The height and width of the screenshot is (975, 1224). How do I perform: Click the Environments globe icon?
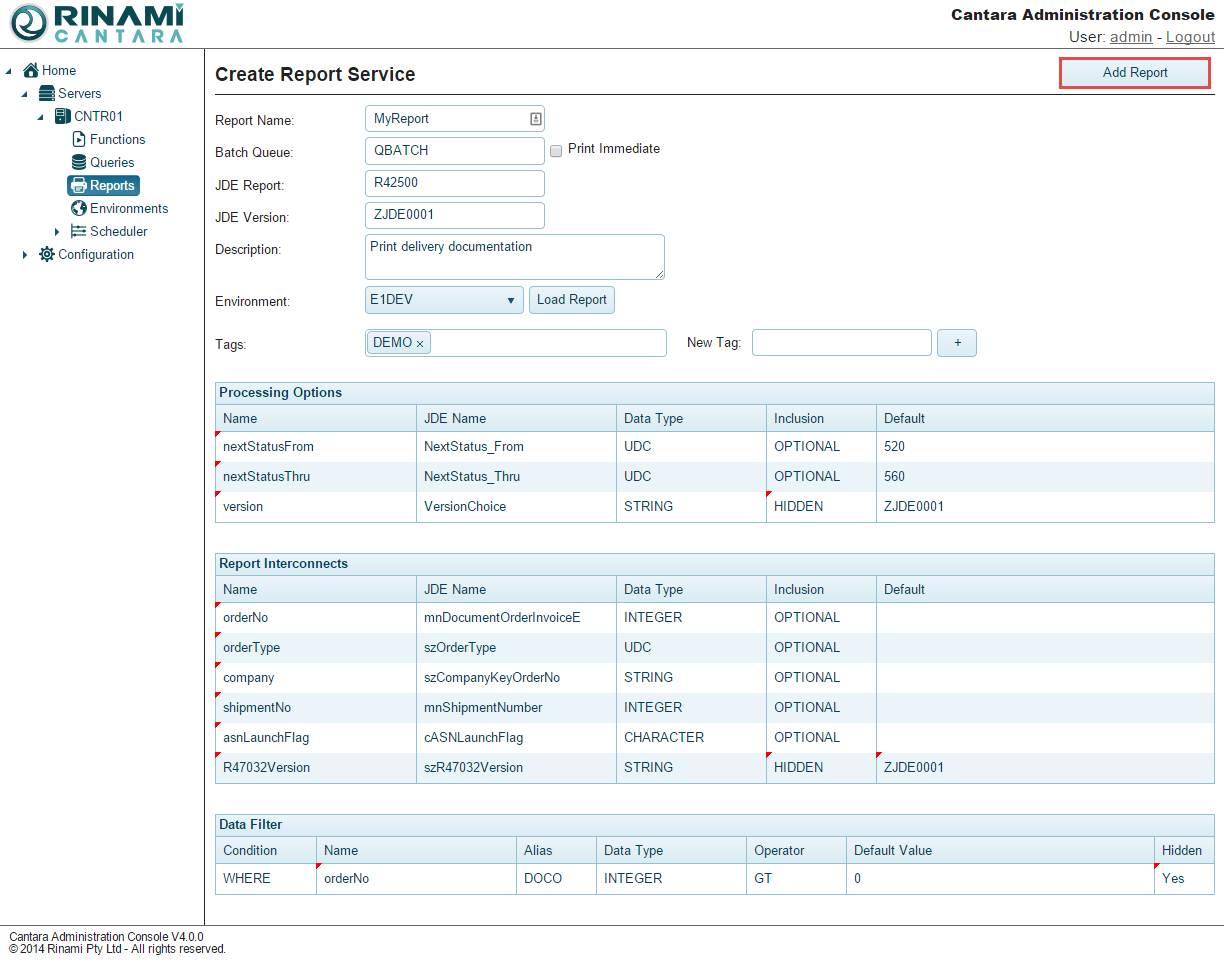[79, 208]
